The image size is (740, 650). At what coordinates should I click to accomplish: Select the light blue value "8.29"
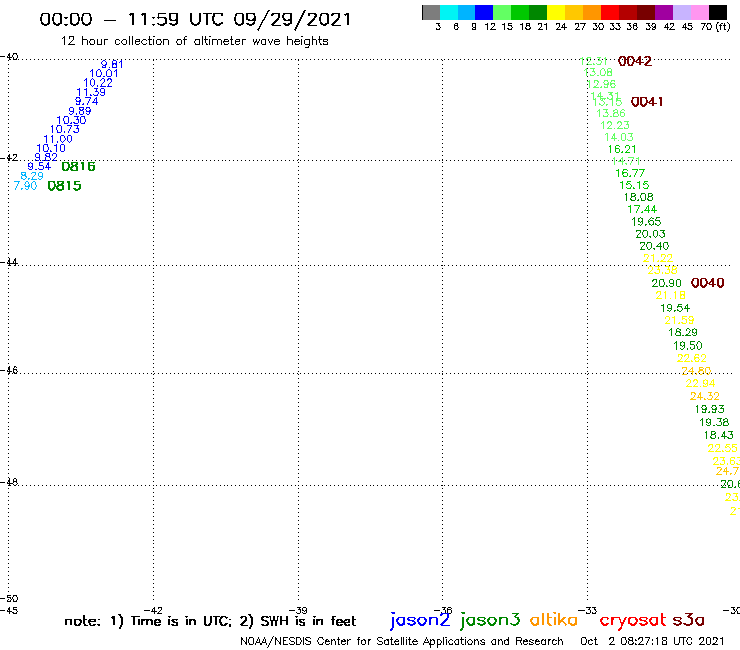[32, 176]
